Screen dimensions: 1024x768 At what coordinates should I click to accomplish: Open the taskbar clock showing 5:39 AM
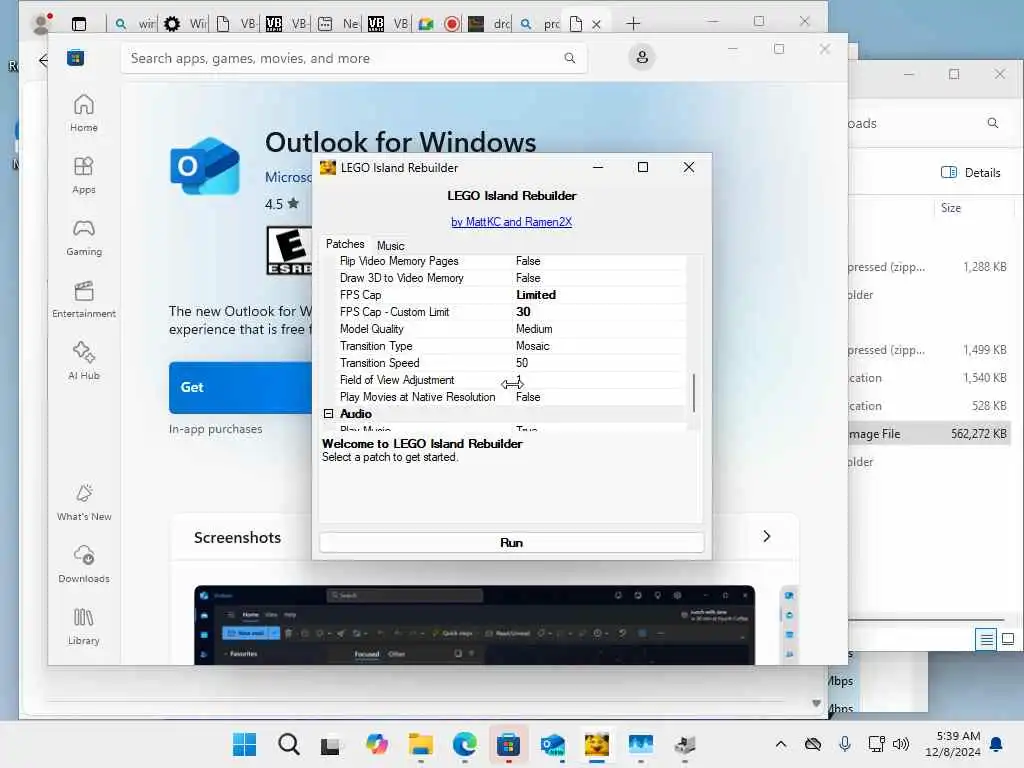952,744
